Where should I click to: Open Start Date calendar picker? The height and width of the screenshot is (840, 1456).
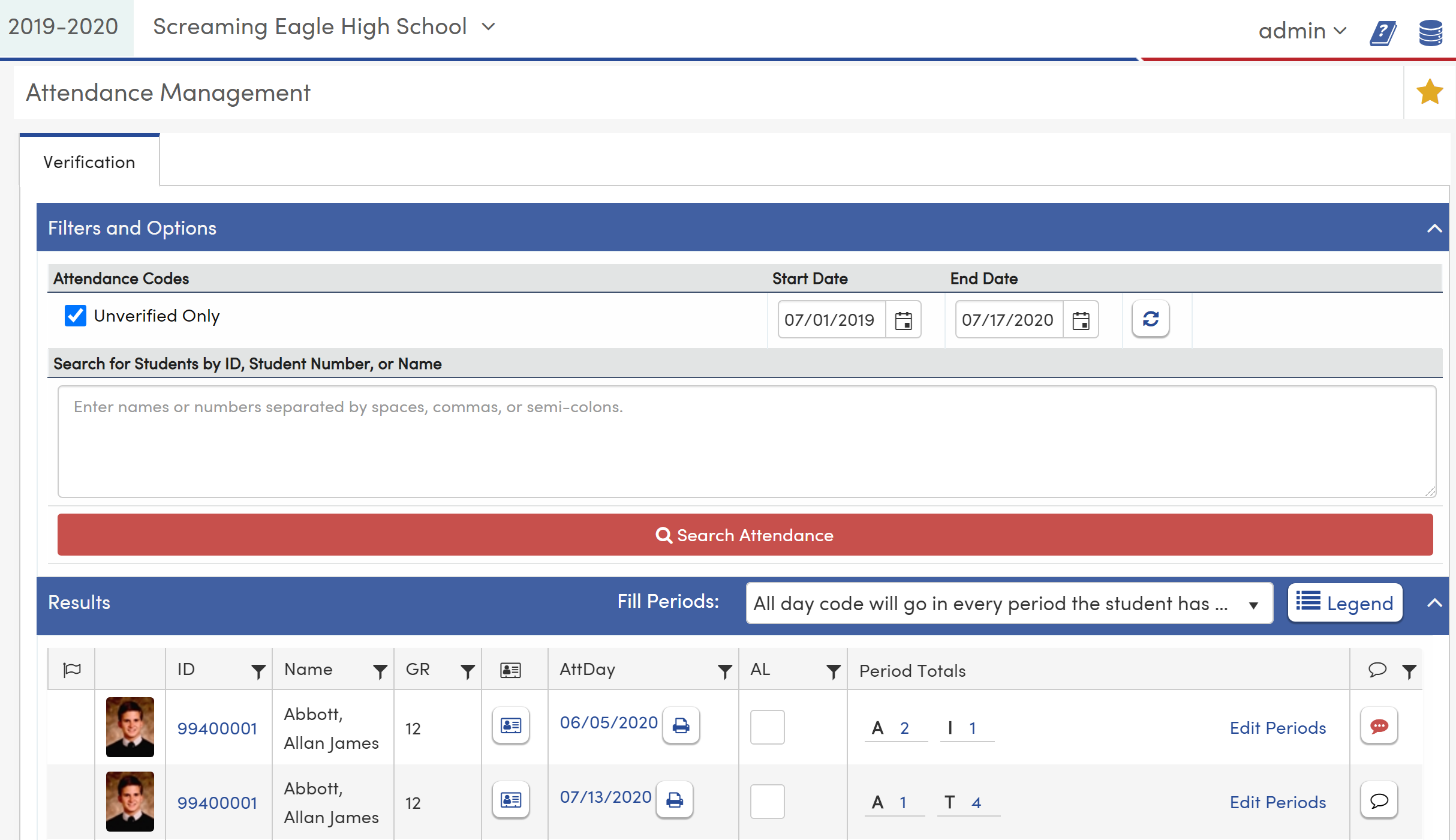(903, 320)
